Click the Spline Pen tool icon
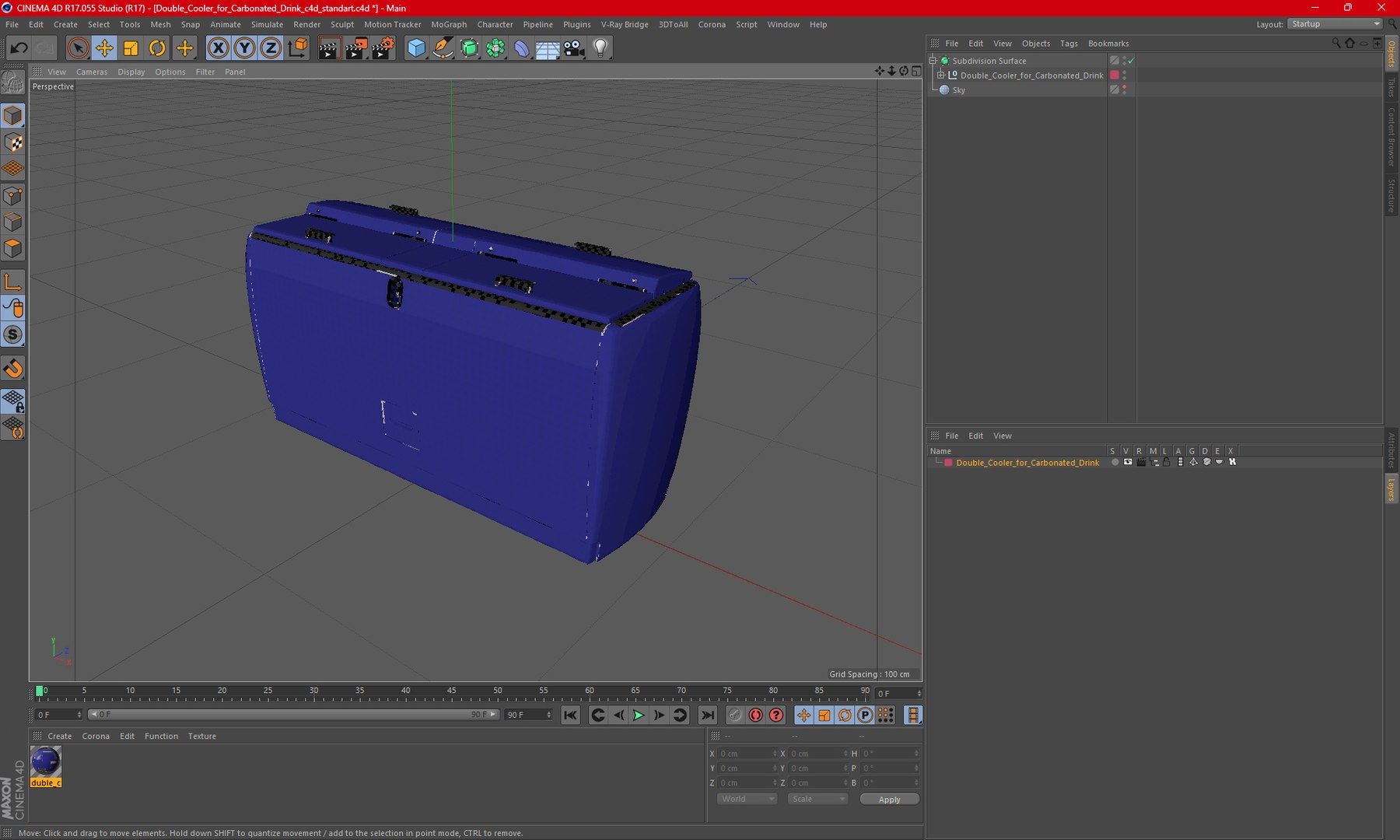 point(443,48)
